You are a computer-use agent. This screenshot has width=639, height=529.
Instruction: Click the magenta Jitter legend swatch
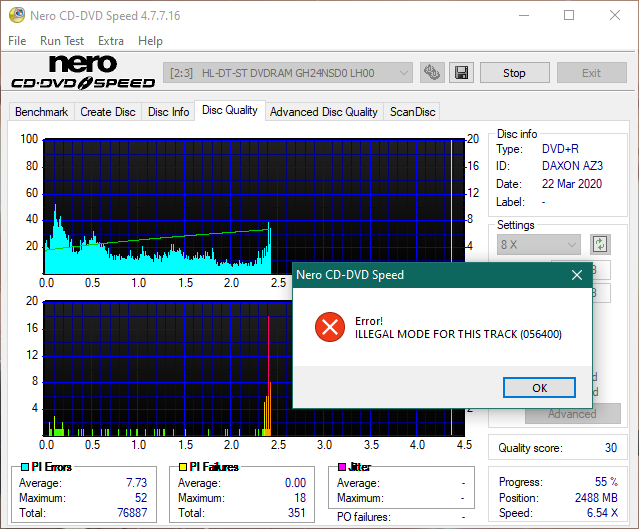(342, 467)
